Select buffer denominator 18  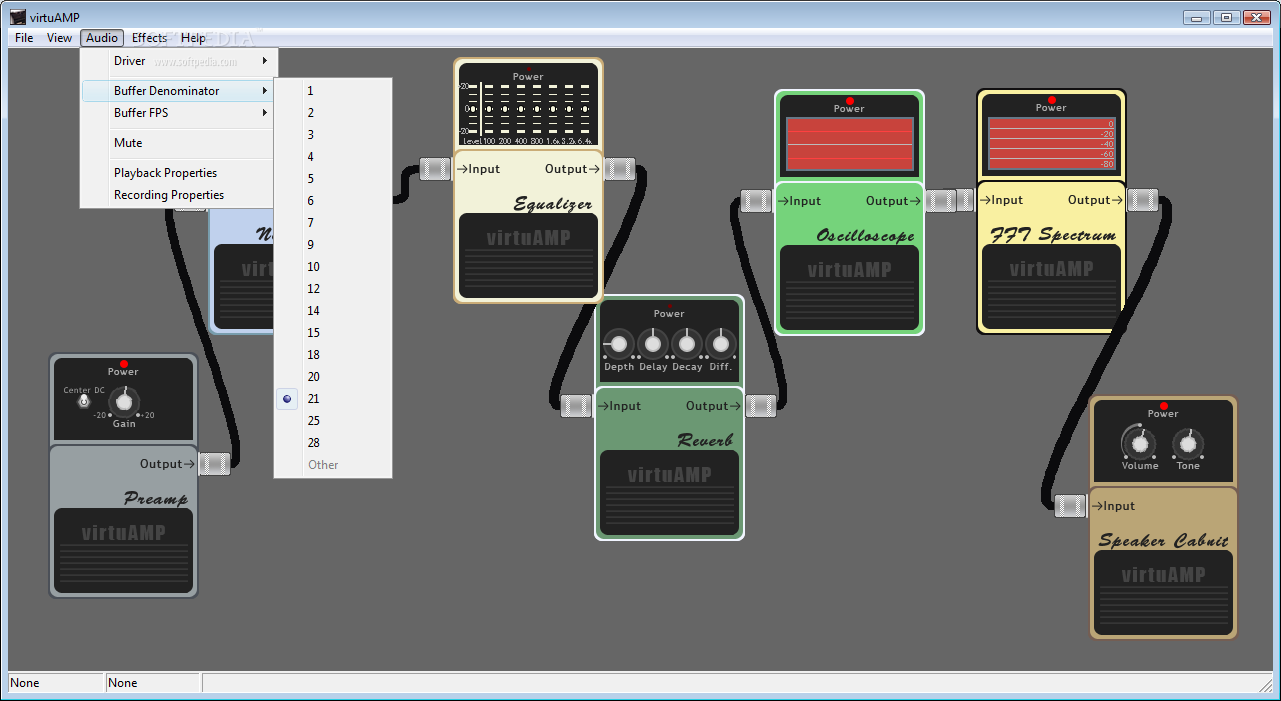click(333, 355)
